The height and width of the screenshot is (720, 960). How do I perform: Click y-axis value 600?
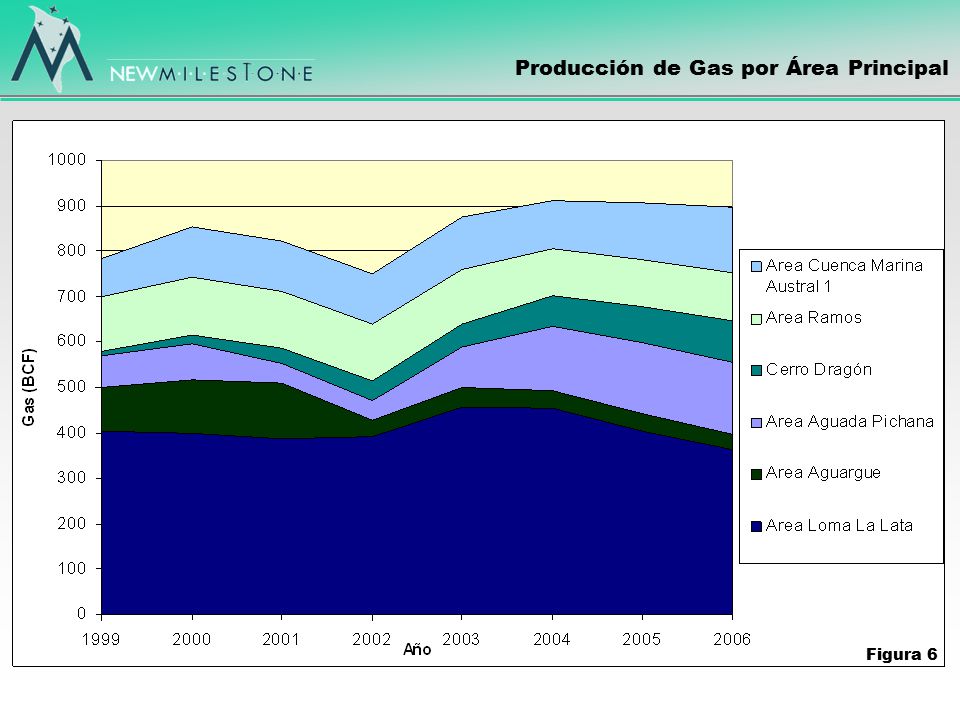coord(72,342)
